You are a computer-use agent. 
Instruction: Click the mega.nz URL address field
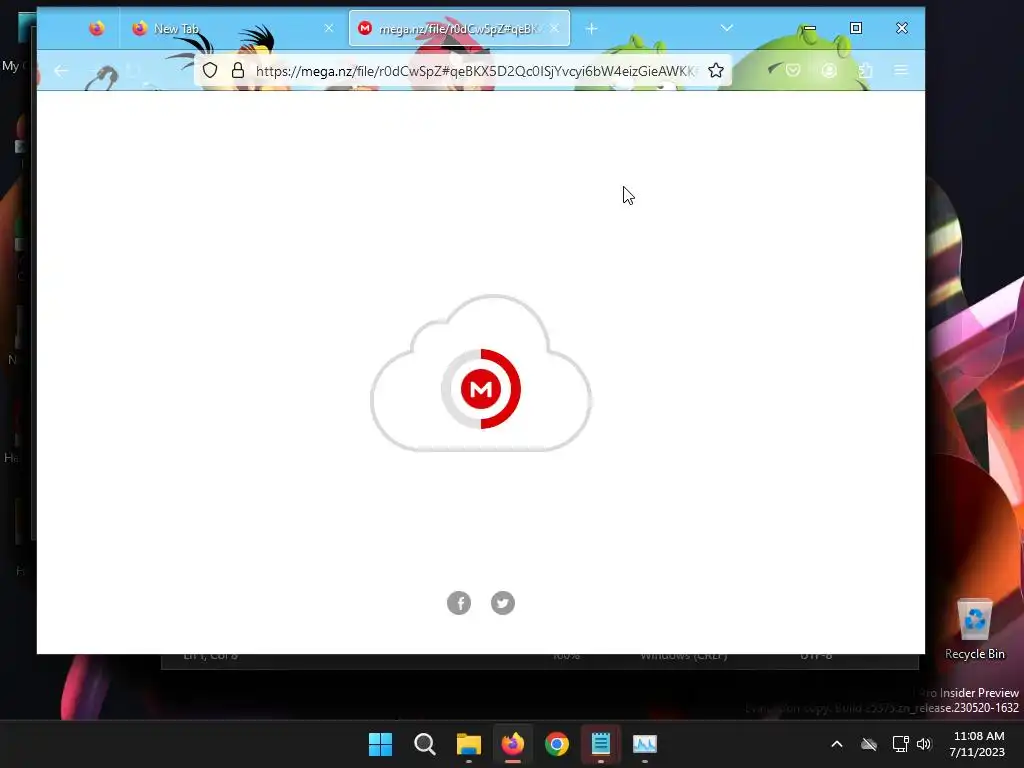point(476,71)
